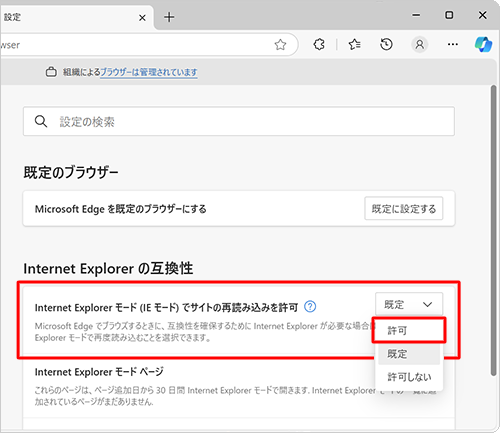Viewport: 500px width, 433px height.
Task: Select 許可しない from dropdown list
Action: (x=409, y=377)
